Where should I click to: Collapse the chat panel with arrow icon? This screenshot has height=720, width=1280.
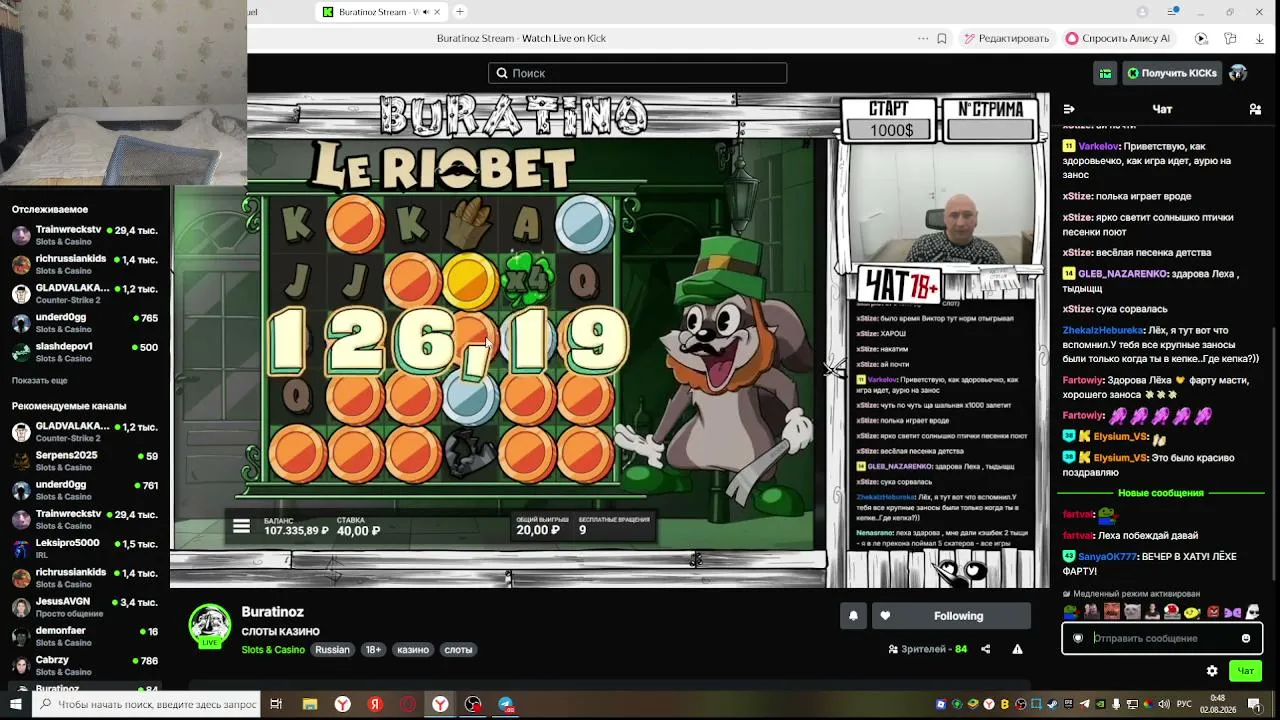[x=1069, y=109]
